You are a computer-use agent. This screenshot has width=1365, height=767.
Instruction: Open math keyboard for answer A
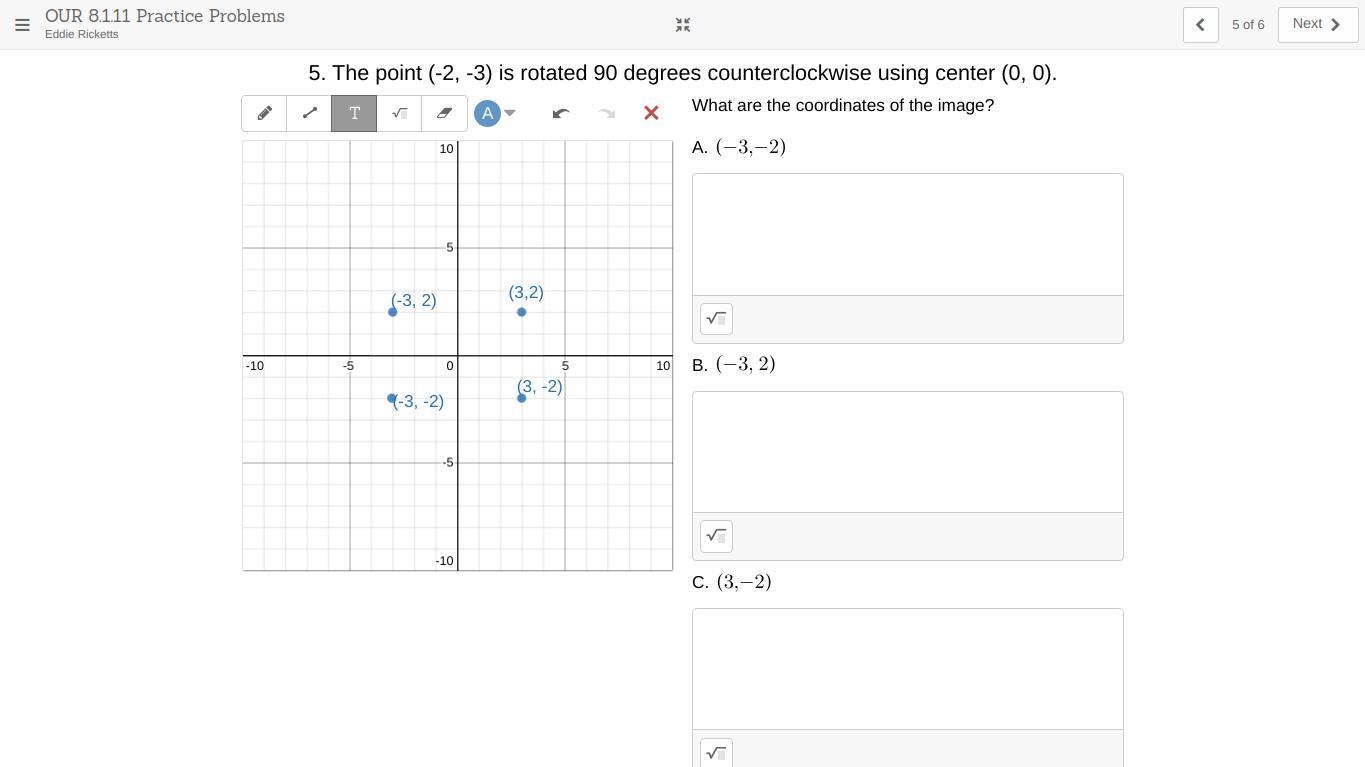click(716, 319)
